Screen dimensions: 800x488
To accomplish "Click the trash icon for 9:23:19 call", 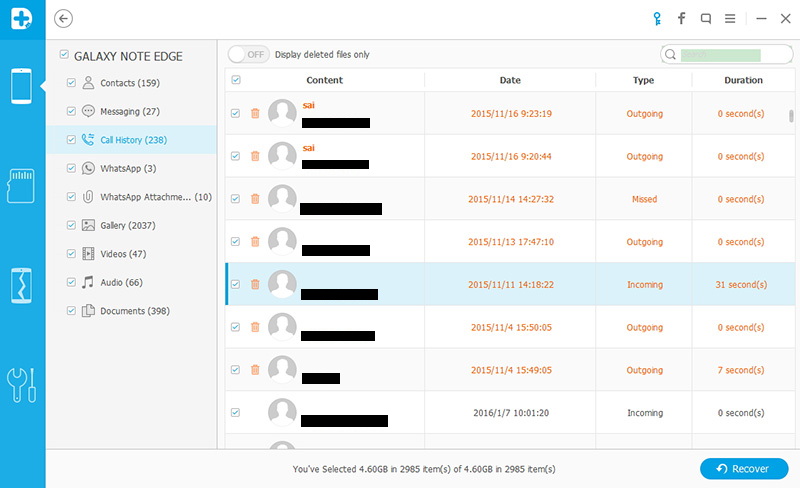I will pos(255,113).
